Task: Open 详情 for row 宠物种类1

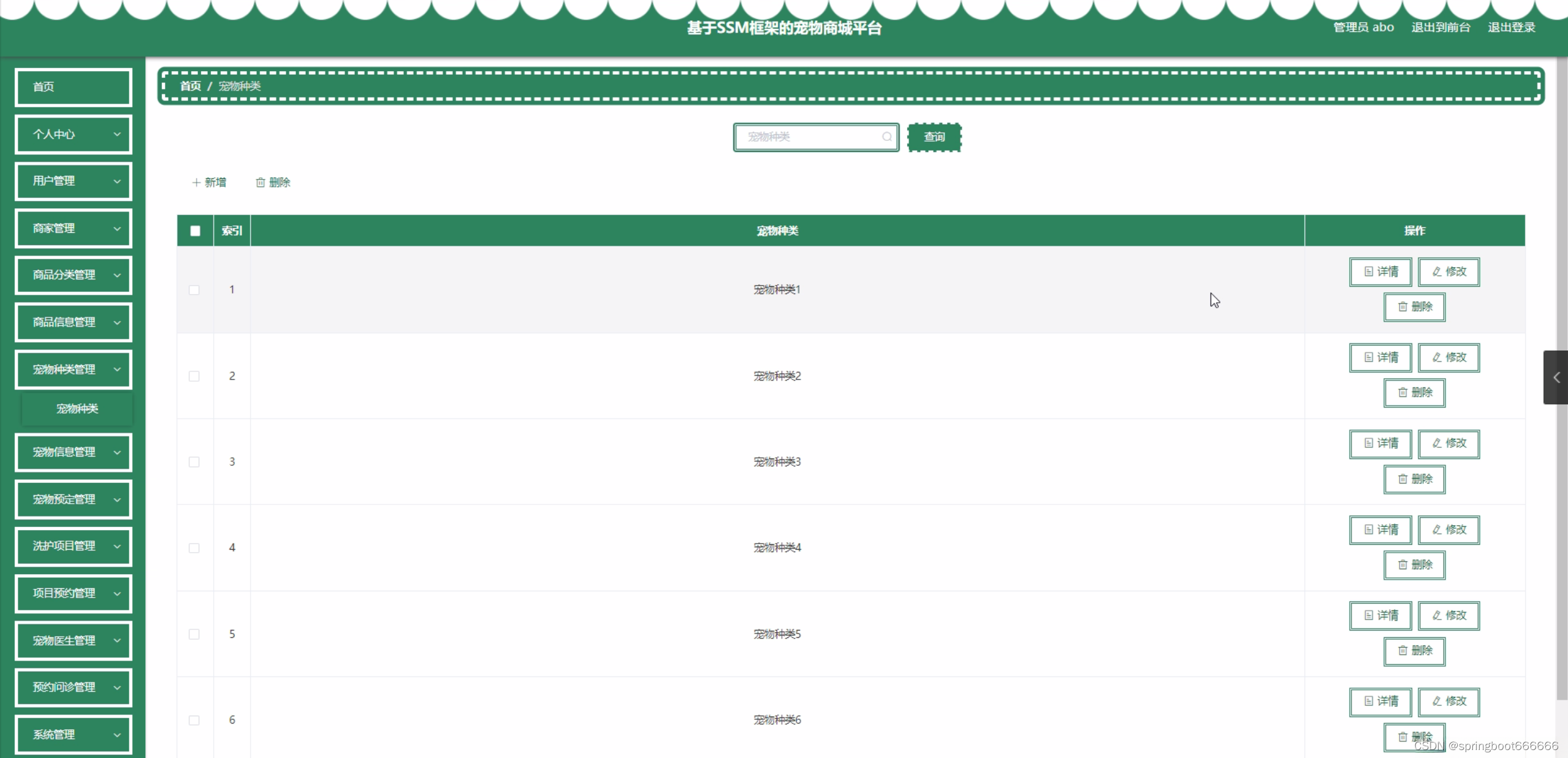Action: point(1380,271)
